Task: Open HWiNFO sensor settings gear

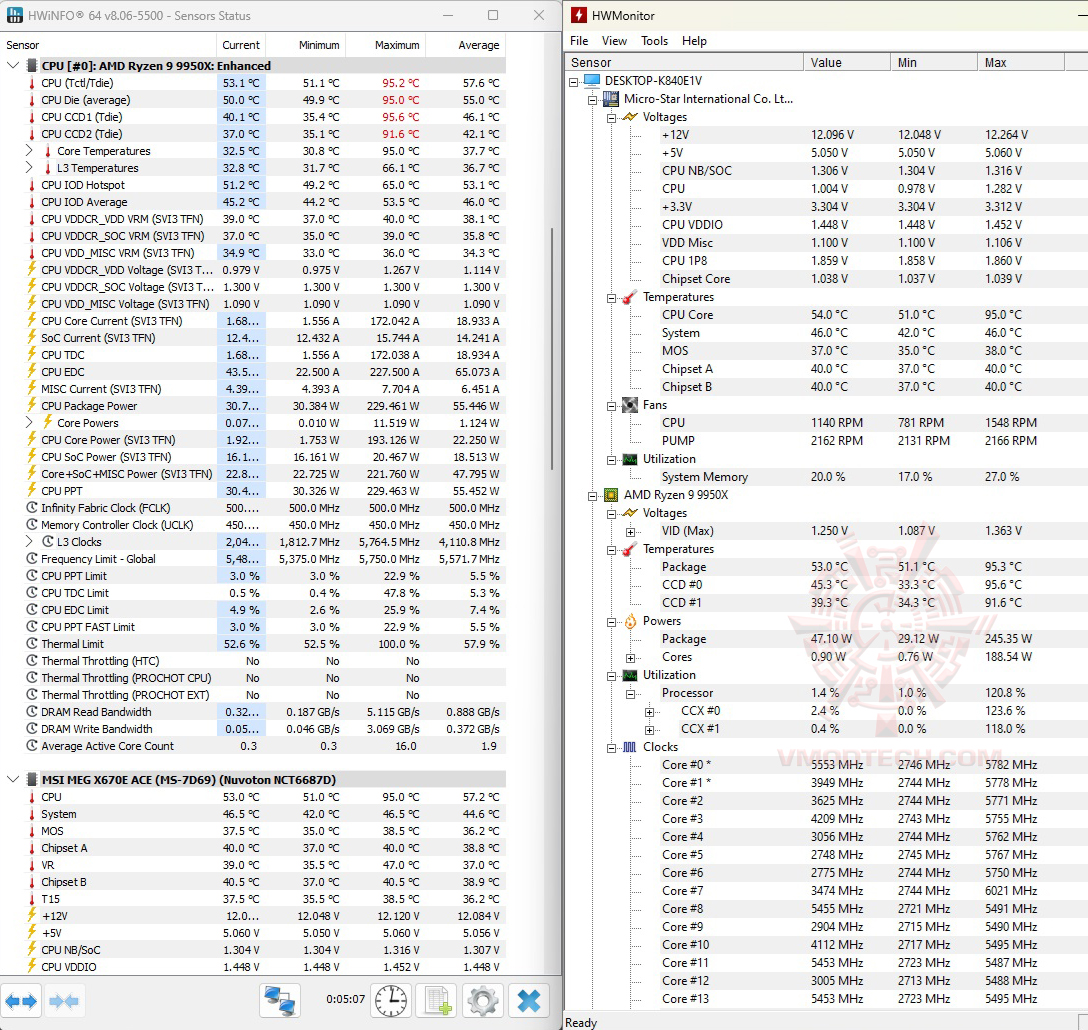Action: tap(483, 1001)
